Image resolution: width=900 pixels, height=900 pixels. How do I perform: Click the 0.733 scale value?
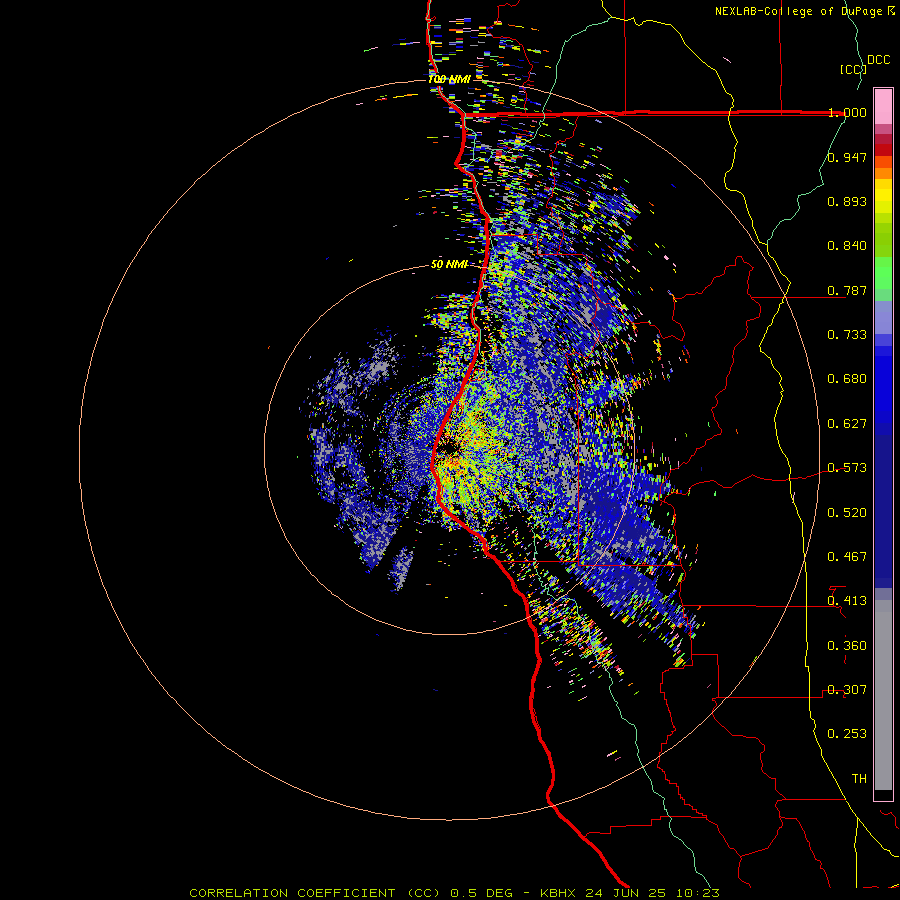coord(847,335)
